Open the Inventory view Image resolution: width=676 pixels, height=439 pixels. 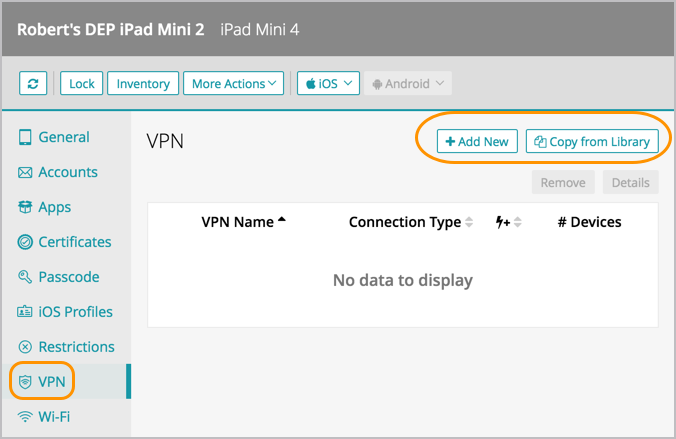click(143, 84)
